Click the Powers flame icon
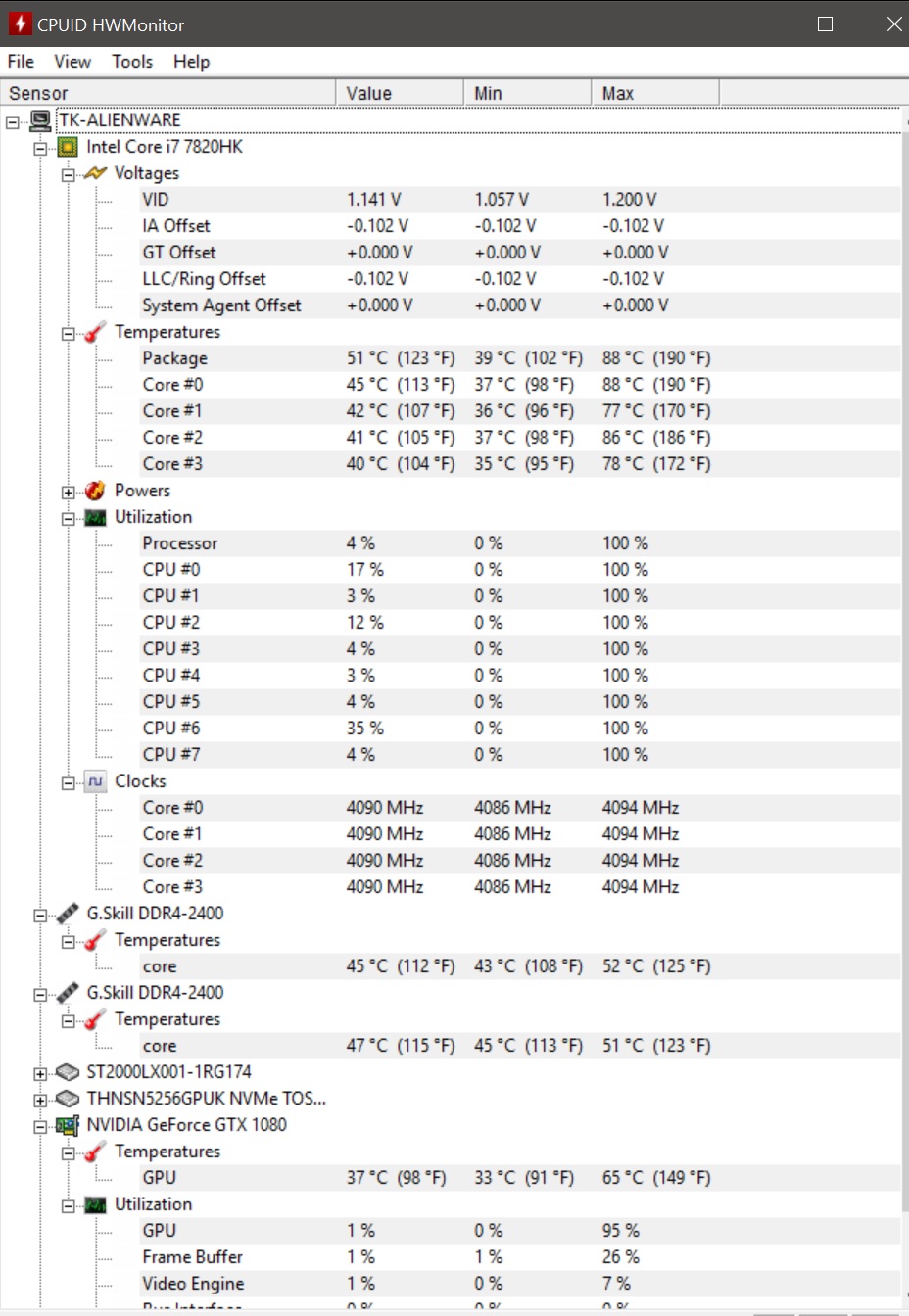This screenshot has width=909, height=1316. 95,491
